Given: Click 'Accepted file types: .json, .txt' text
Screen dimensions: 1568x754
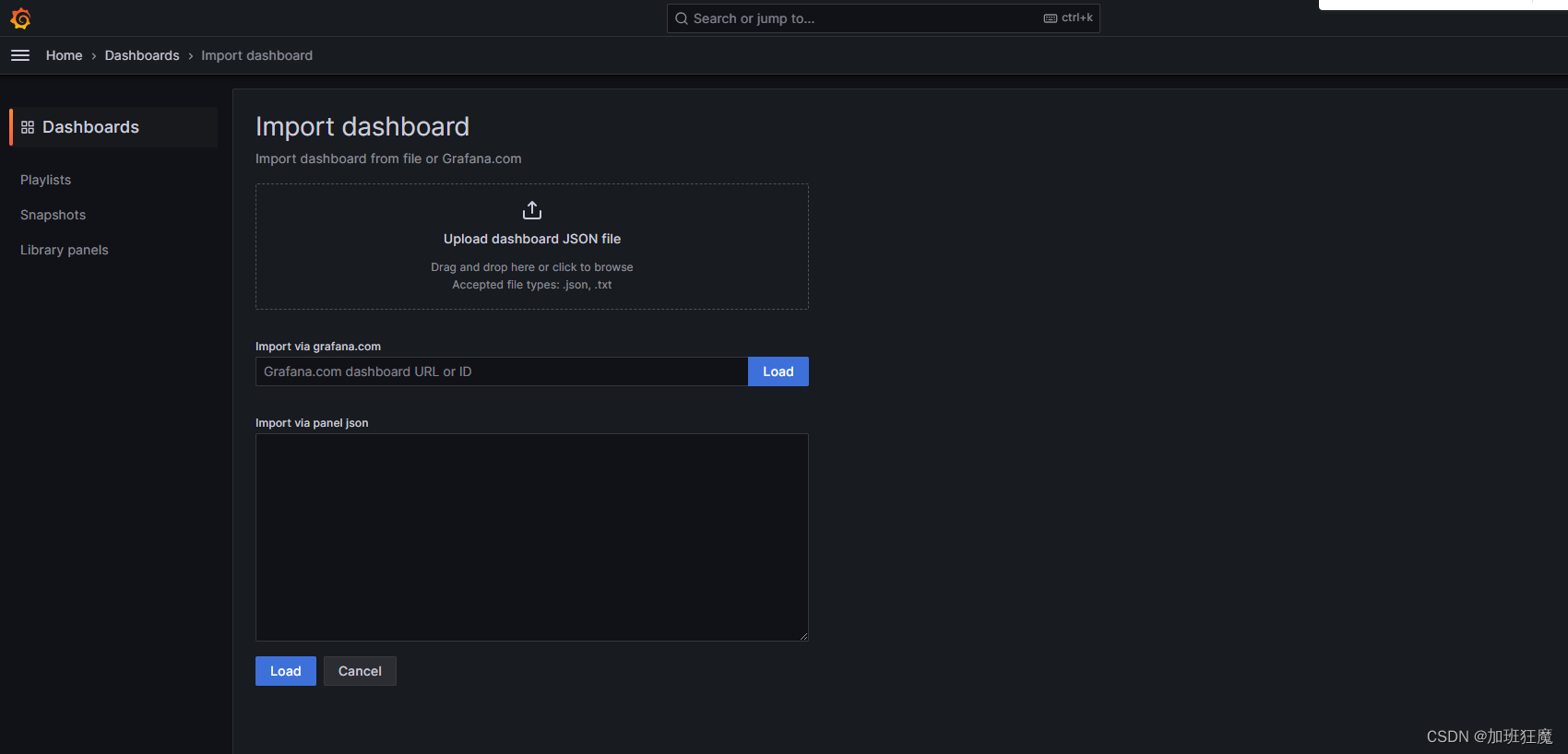Looking at the screenshot, I should pos(532,285).
